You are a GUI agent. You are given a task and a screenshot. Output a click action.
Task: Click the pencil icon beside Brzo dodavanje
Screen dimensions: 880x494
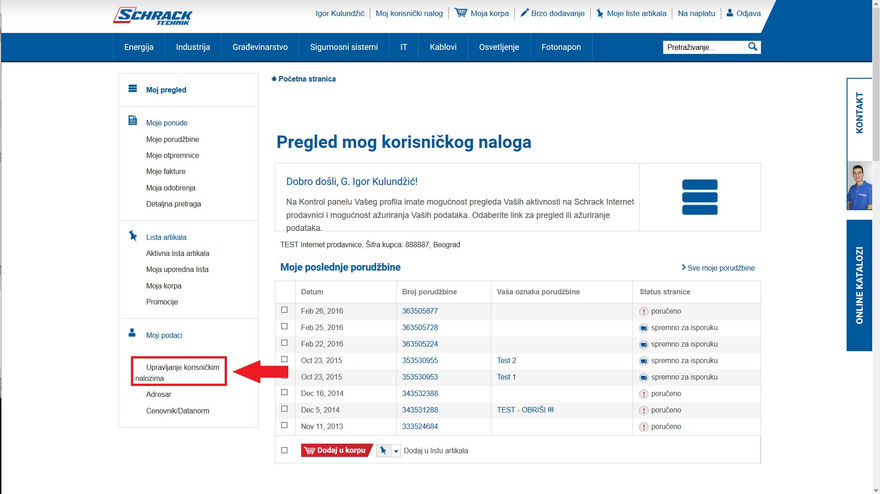pos(524,12)
